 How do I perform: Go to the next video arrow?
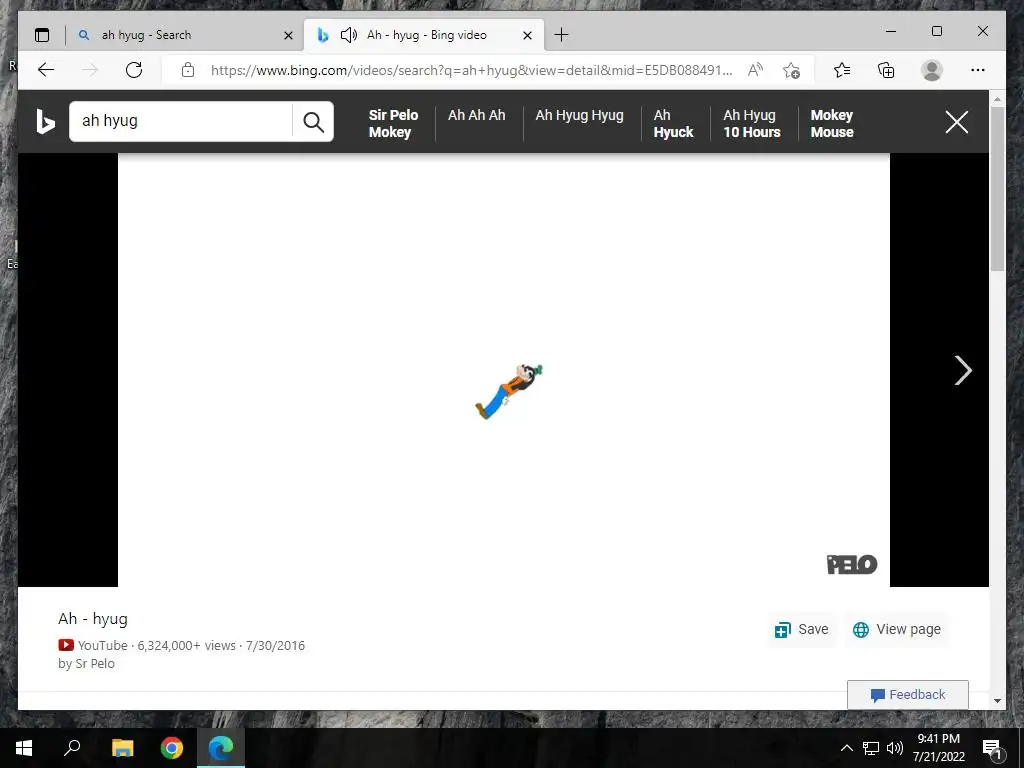click(963, 370)
